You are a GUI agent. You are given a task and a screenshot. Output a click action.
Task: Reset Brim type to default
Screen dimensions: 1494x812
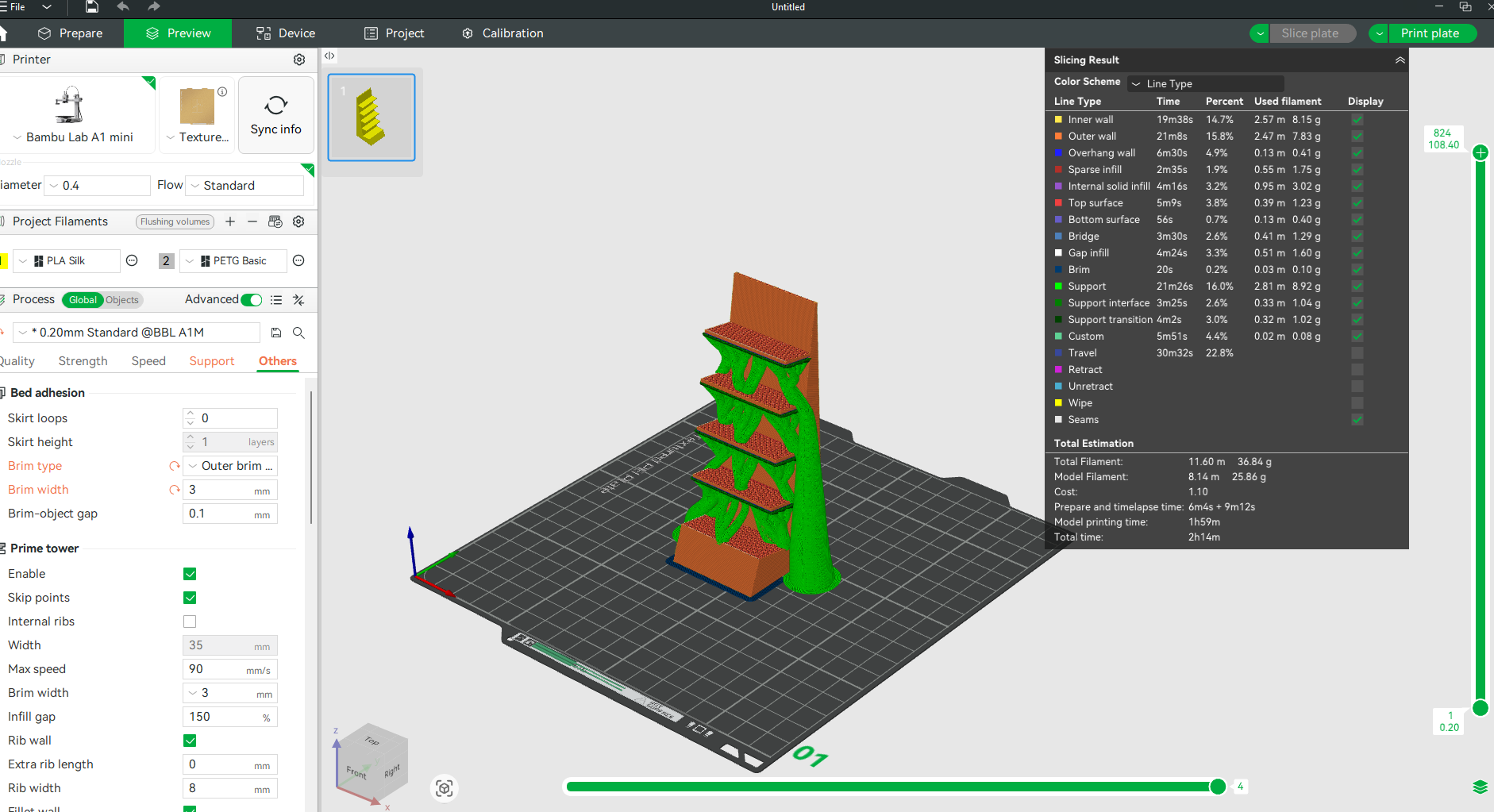point(175,466)
